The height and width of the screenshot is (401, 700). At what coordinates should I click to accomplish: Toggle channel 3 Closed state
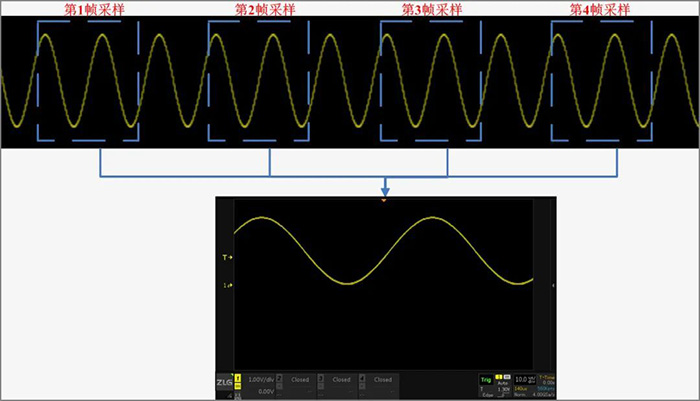point(342,380)
